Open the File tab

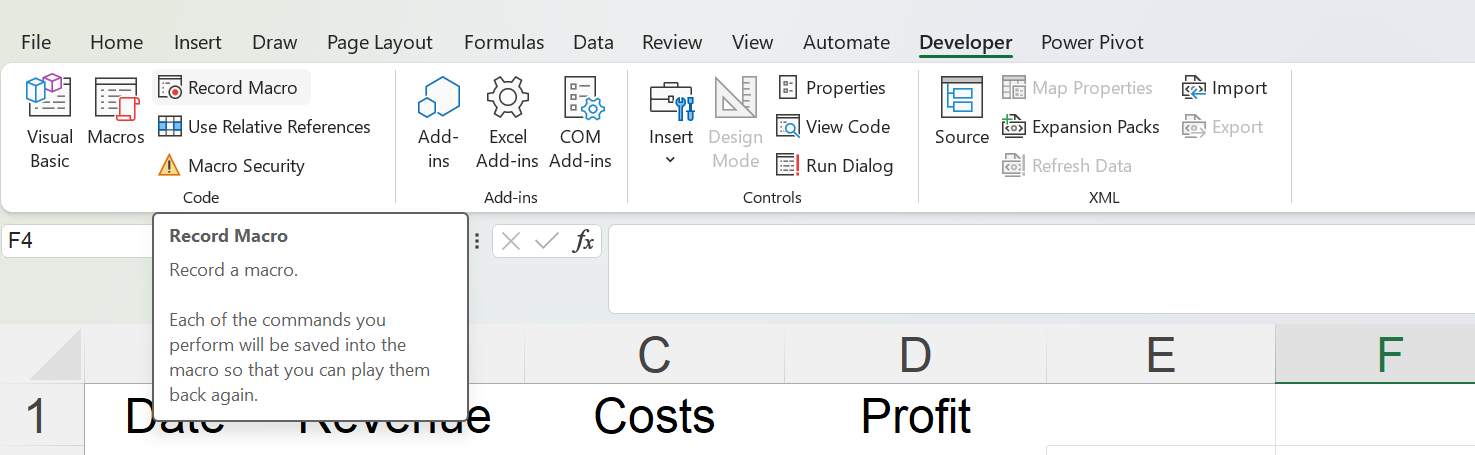[36, 42]
